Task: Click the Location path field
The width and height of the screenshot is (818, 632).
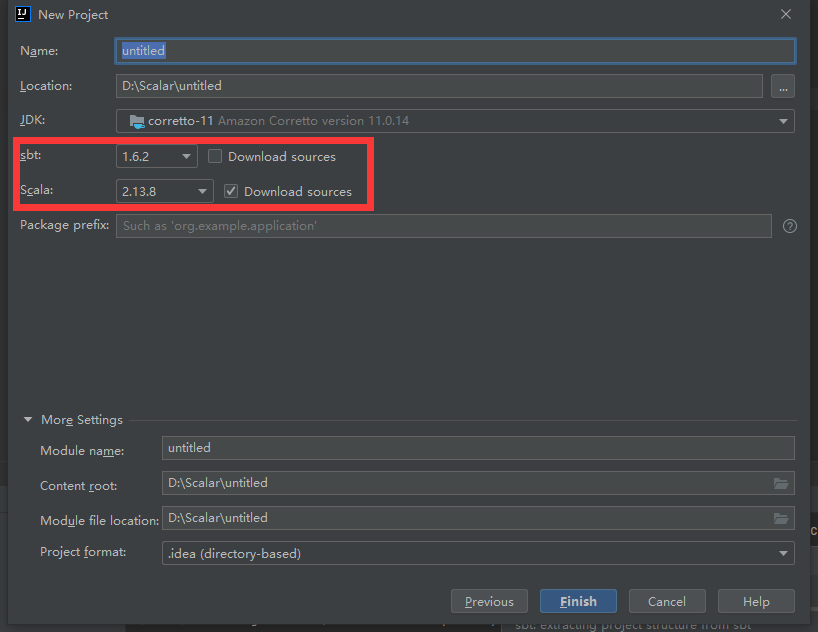Action: (439, 86)
